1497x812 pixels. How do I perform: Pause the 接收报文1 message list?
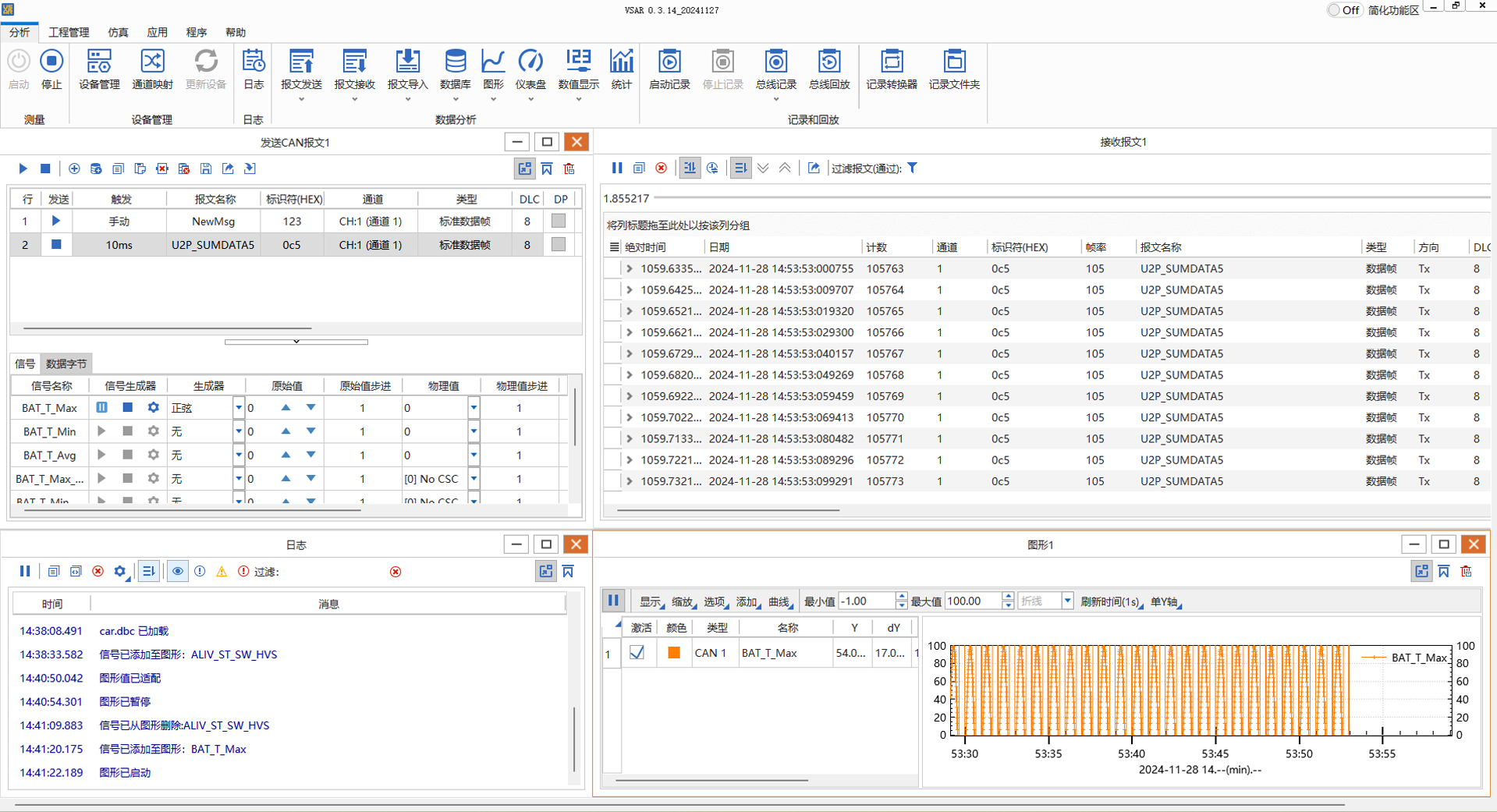pos(617,168)
